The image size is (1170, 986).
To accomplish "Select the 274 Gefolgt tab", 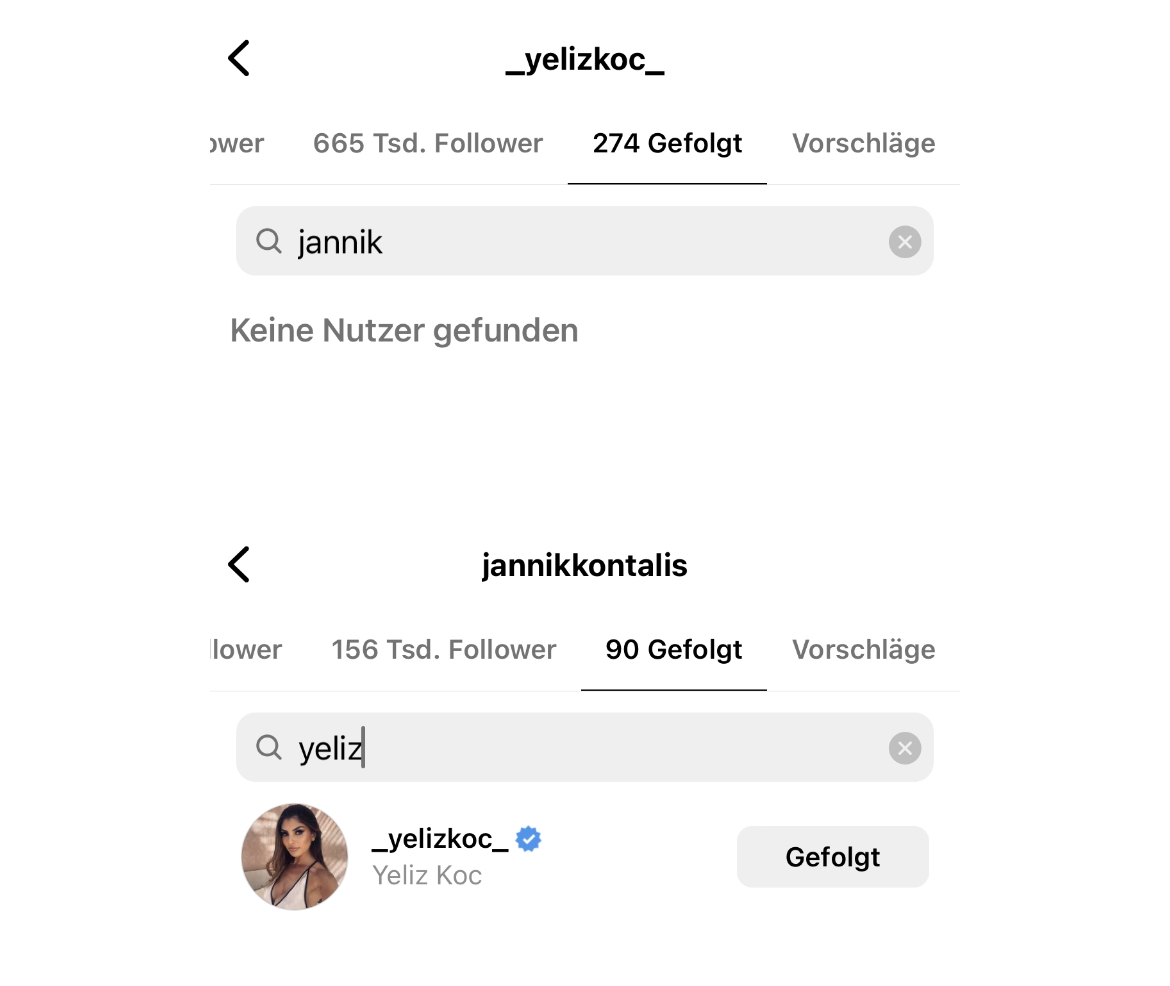I will coord(667,143).
